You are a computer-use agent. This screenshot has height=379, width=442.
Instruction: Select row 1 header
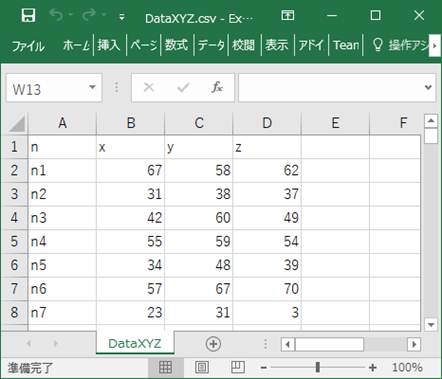(14, 147)
